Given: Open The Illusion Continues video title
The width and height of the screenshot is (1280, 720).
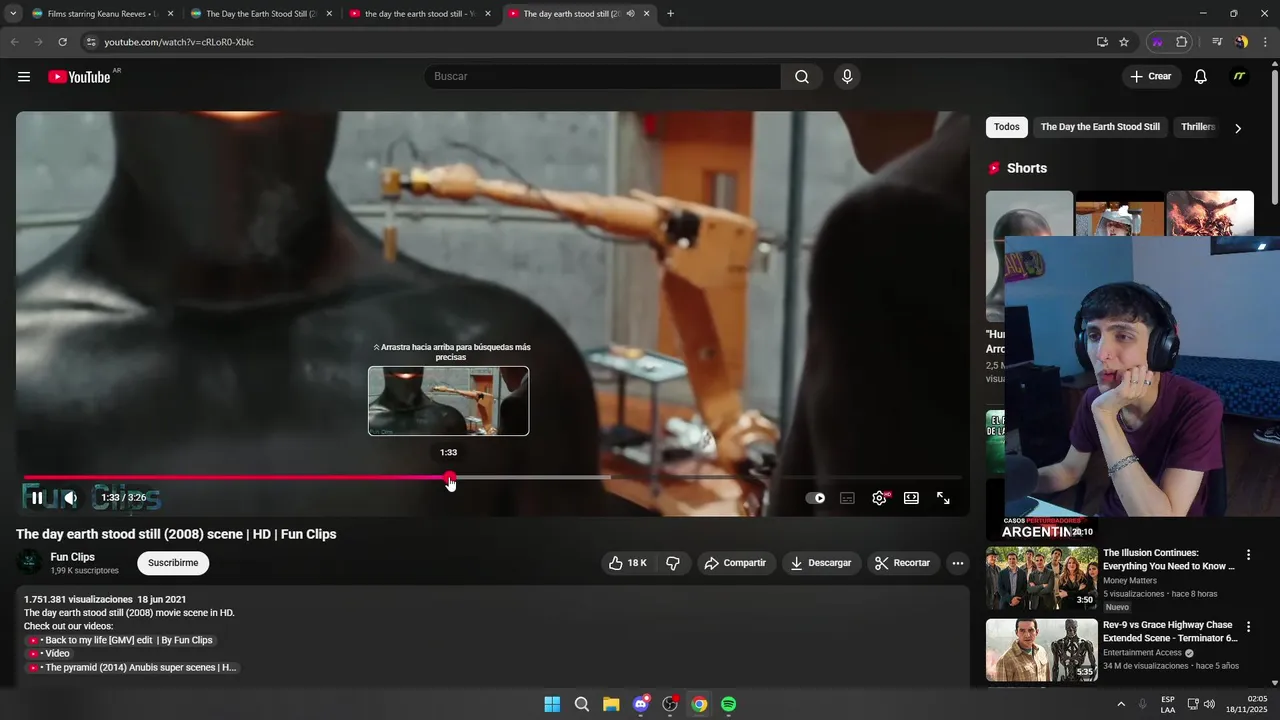Looking at the screenshot, I should 1169,559.
